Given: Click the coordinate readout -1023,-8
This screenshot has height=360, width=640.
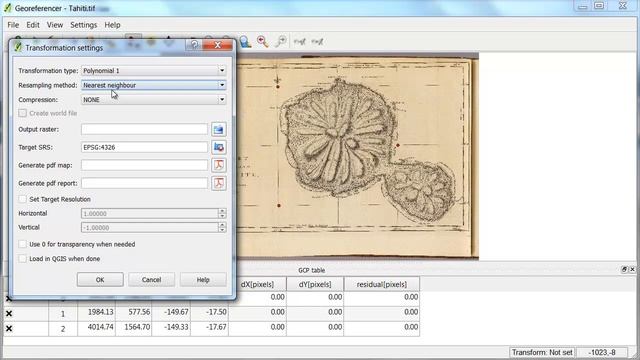Looking at the screenshot, I should click(602, 352).
